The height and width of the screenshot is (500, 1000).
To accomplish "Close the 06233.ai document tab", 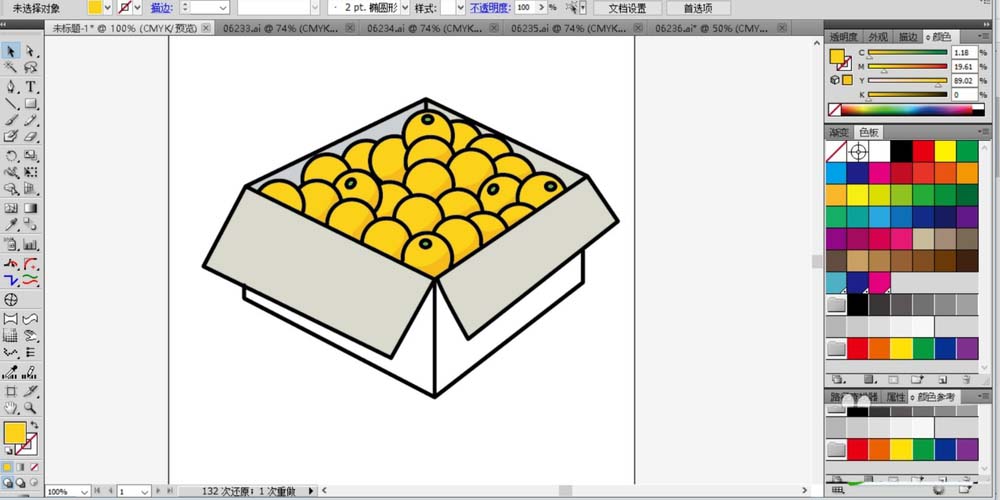I will [351, 29].
